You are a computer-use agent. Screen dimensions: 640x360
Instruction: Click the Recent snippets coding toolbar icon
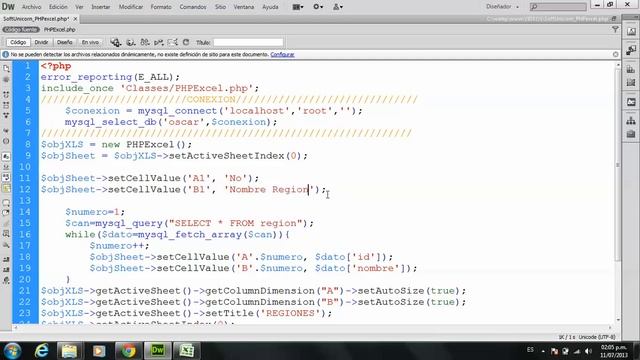[6, 234]
